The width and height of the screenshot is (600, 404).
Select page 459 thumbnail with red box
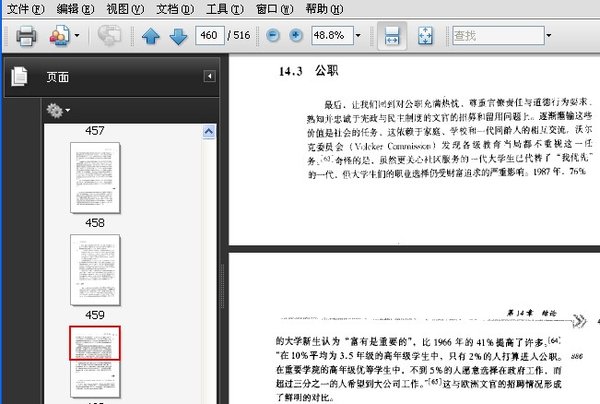click(95, 362)
